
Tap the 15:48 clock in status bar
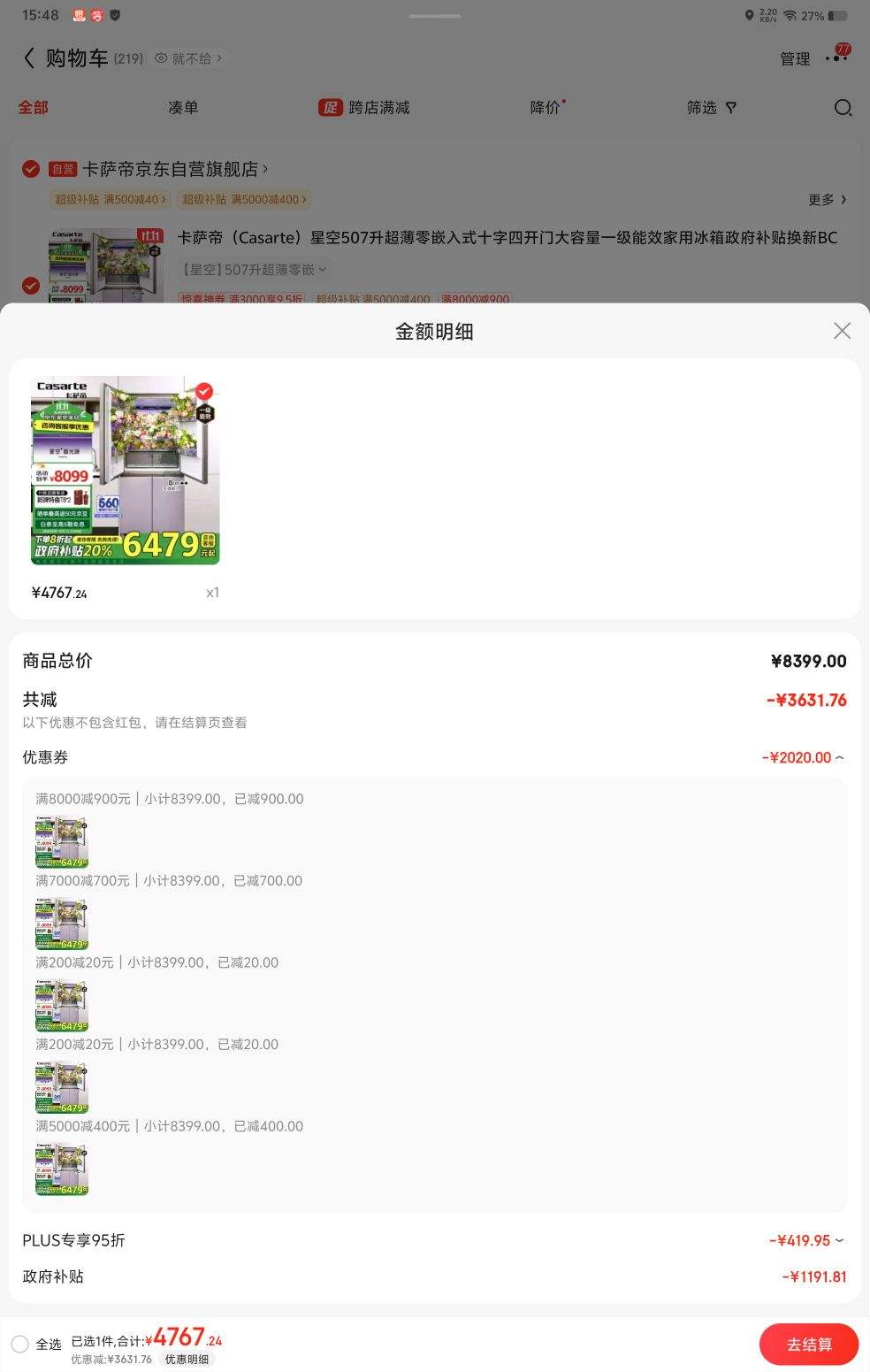(40, 15)
